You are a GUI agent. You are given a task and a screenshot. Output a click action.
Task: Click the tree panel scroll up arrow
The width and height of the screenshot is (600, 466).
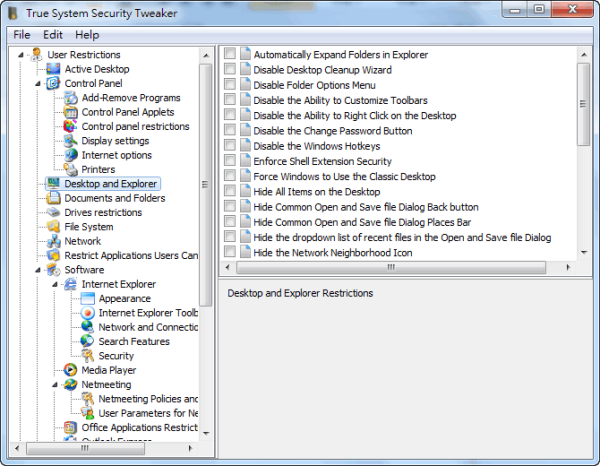click(x=206, y=55)
